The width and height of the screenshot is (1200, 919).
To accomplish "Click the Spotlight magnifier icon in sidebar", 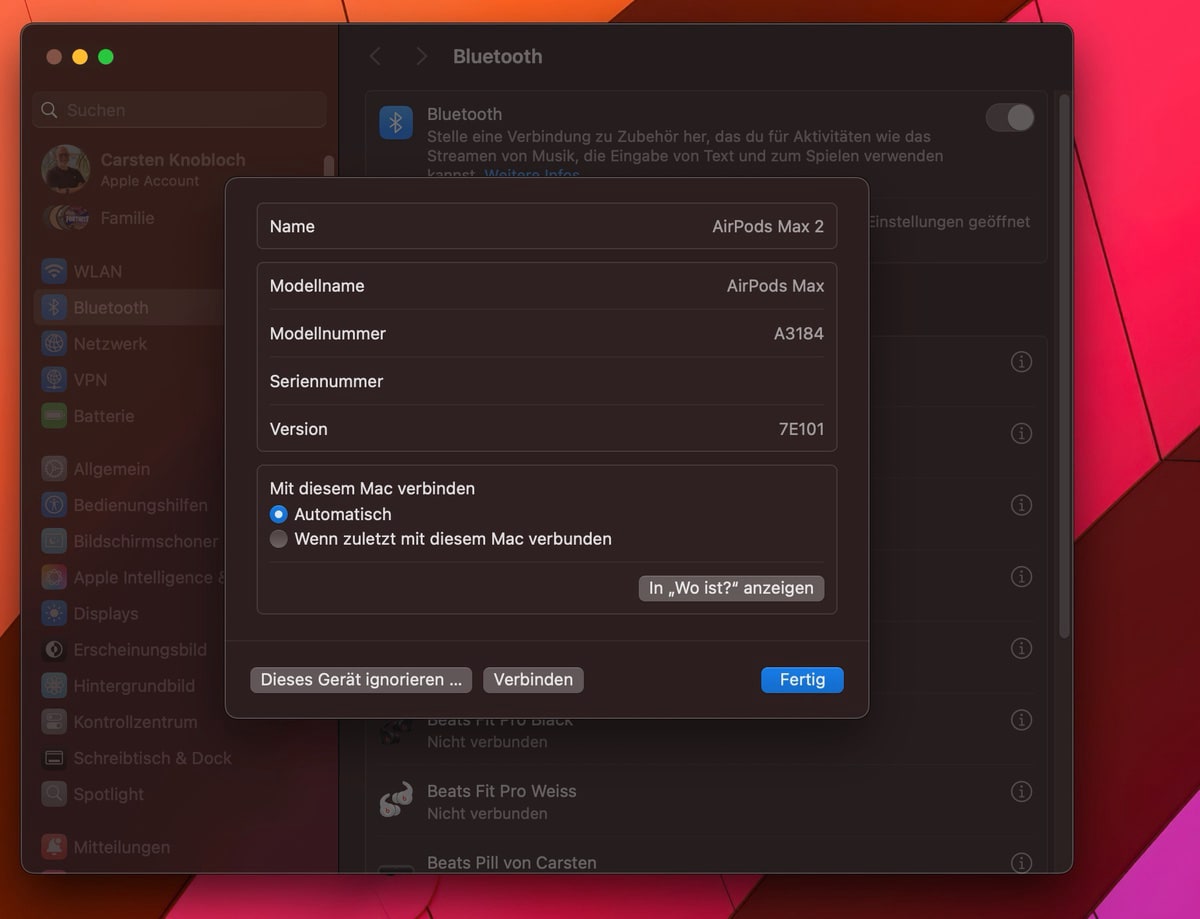I will coord(54,794).
